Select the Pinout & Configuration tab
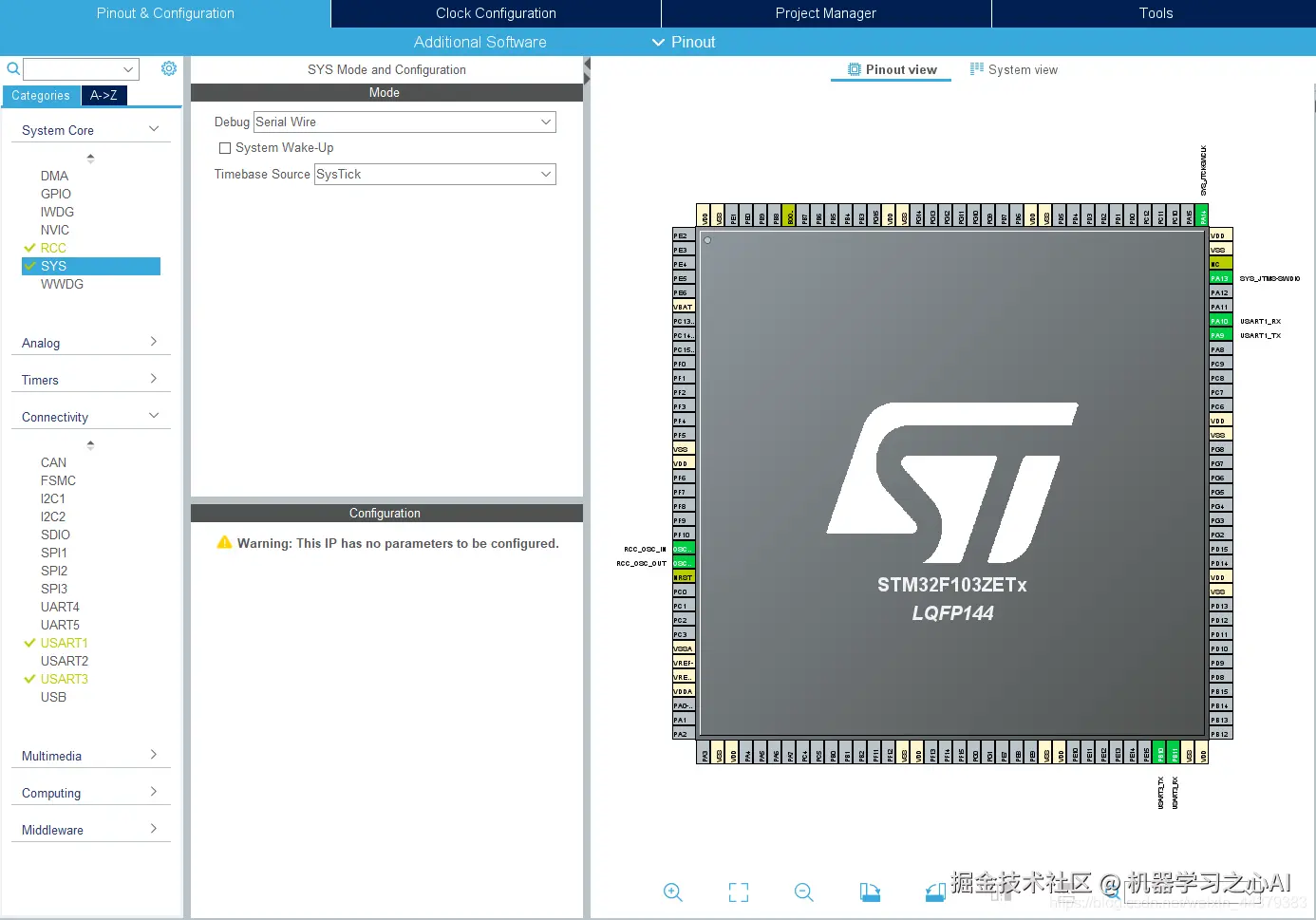Viewport: 1316px width, 920px height. tap(165, 13)
